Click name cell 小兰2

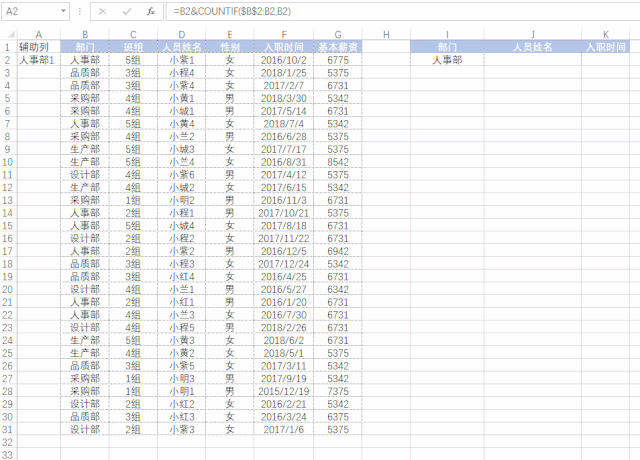point(182,136)
